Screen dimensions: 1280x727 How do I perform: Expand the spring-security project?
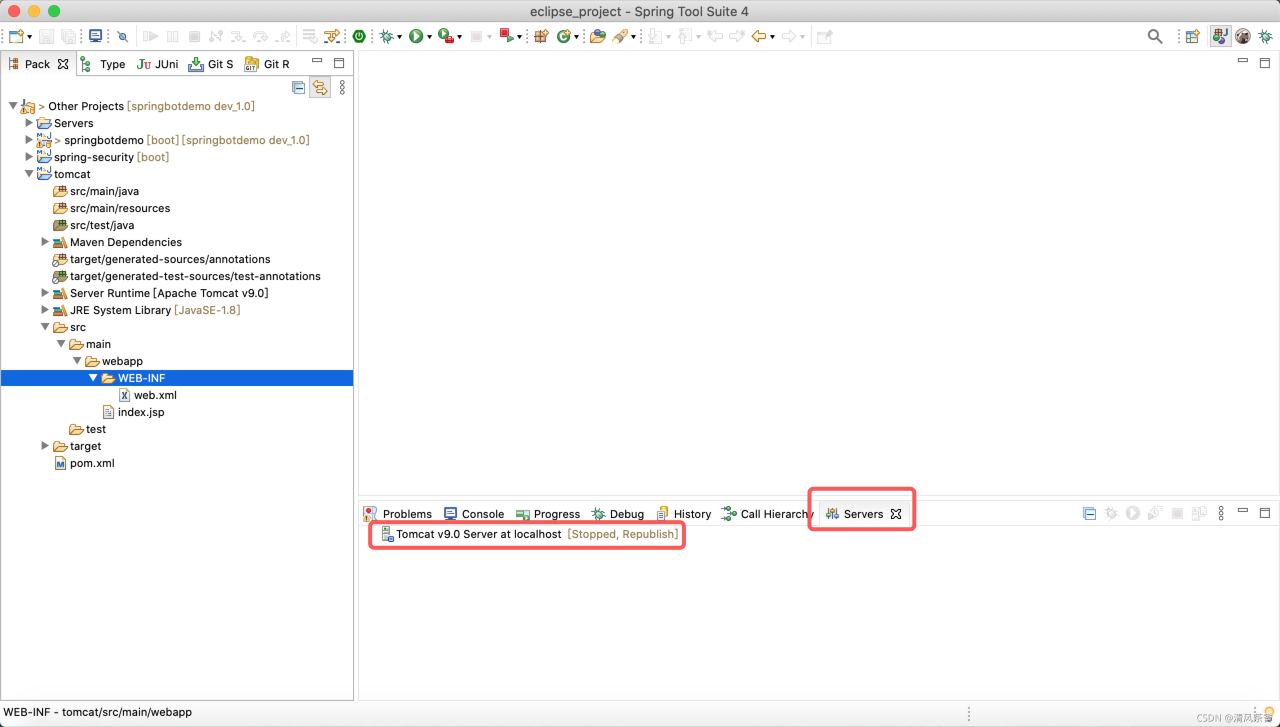point(29,157)
